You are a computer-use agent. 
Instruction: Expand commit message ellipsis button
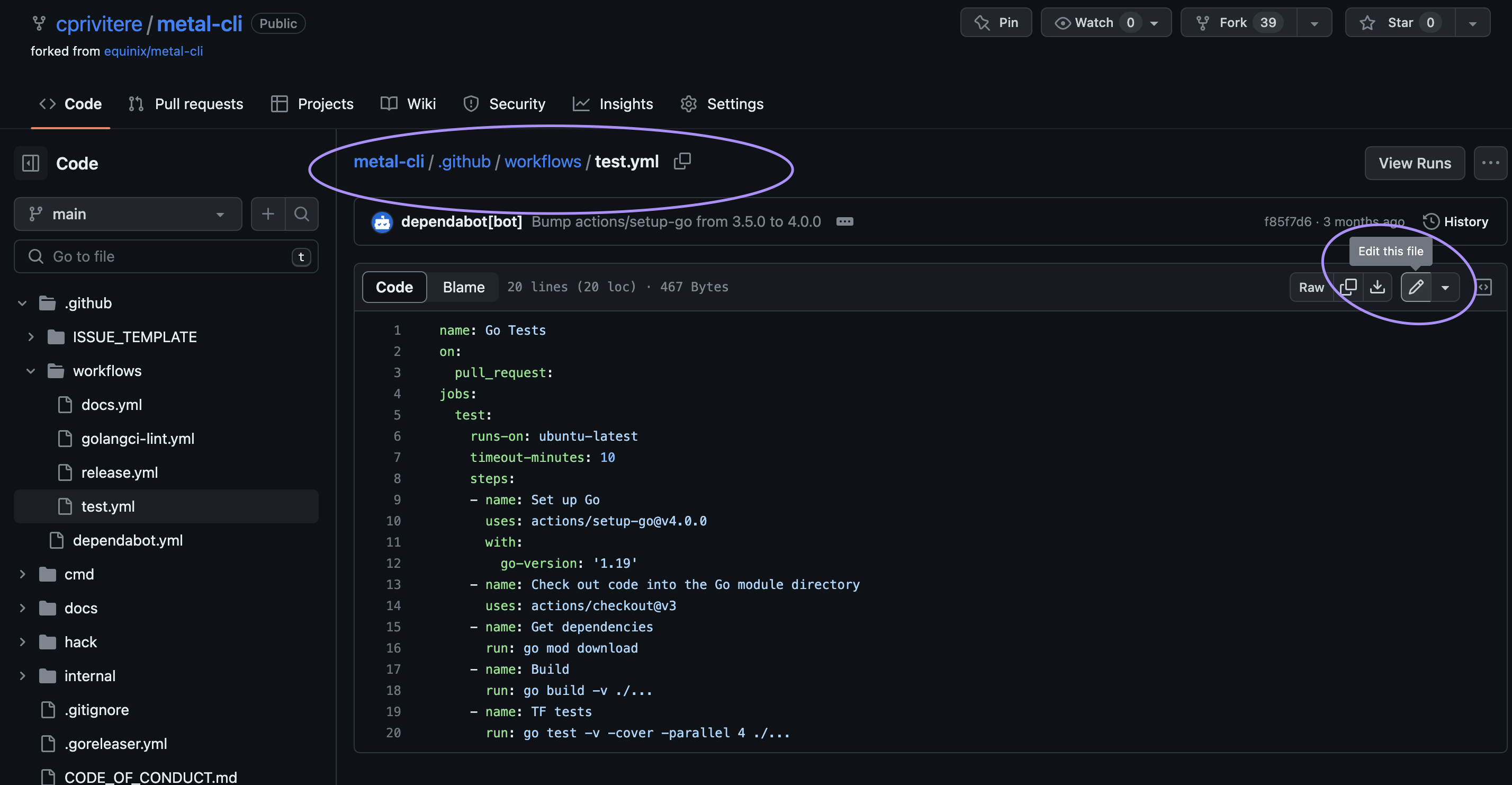point(844,221)
